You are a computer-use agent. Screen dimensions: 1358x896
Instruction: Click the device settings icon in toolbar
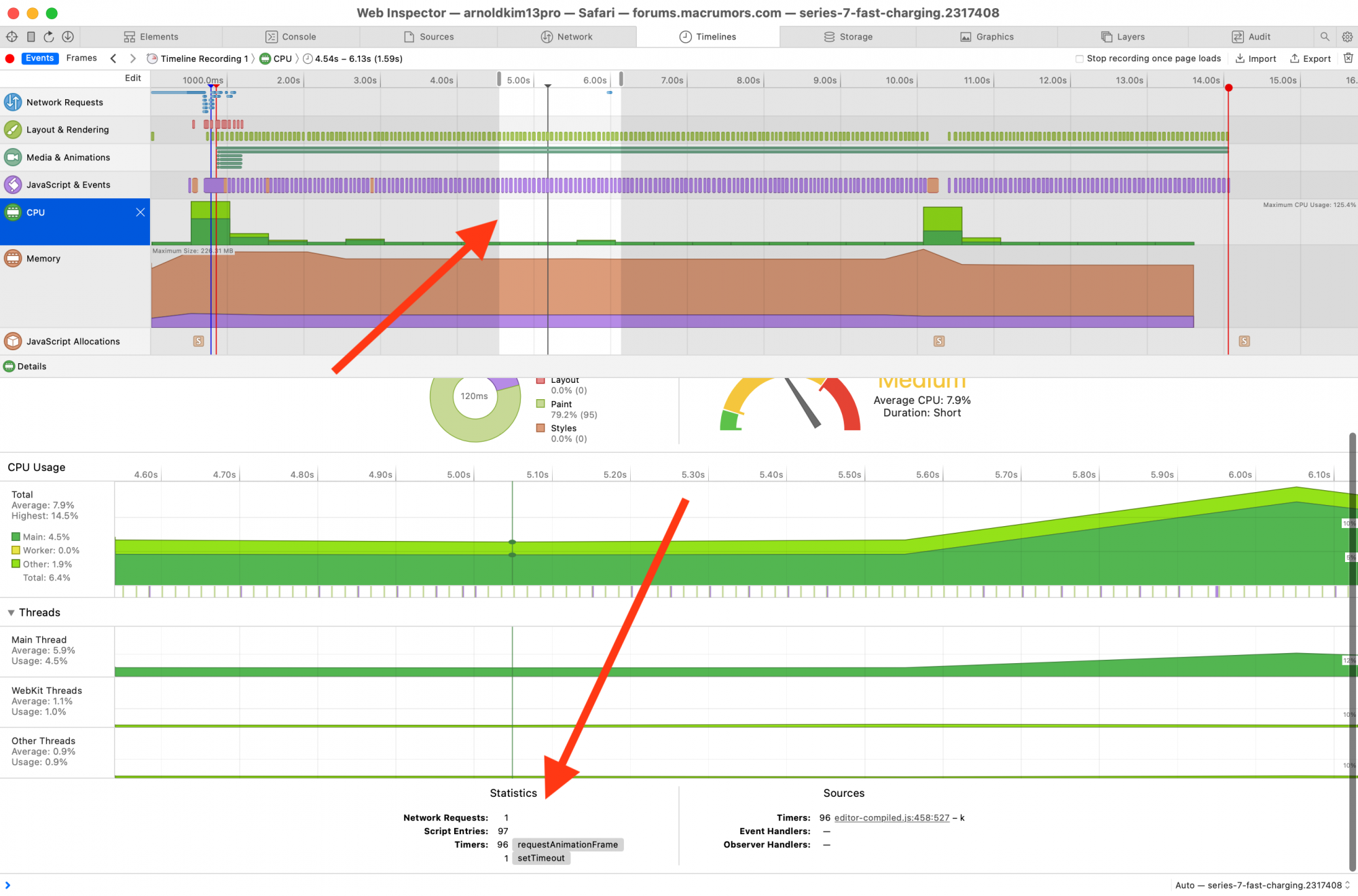coord(31,37)
